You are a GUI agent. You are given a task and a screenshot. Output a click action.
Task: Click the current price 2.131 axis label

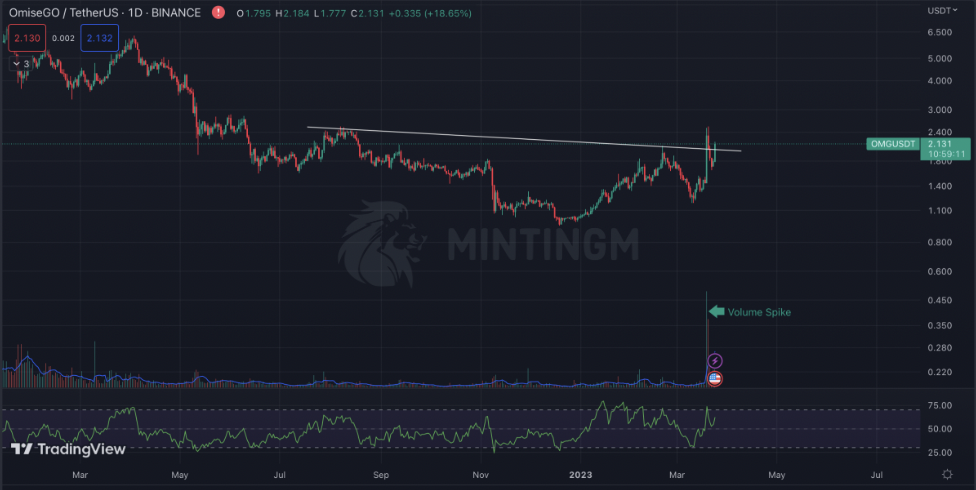coord(939,144)
